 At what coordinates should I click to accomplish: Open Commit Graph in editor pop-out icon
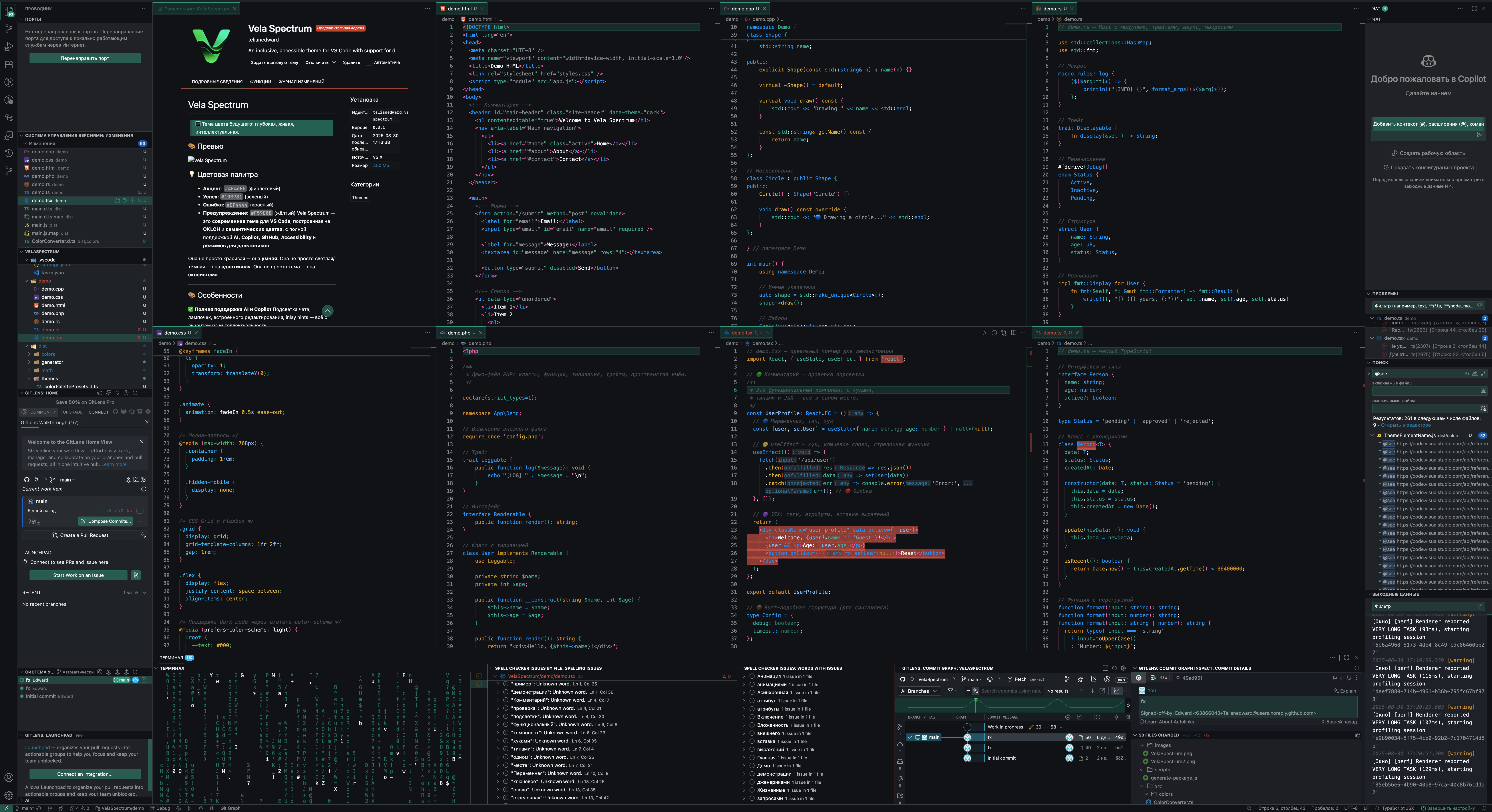(x=1106, y=668)
